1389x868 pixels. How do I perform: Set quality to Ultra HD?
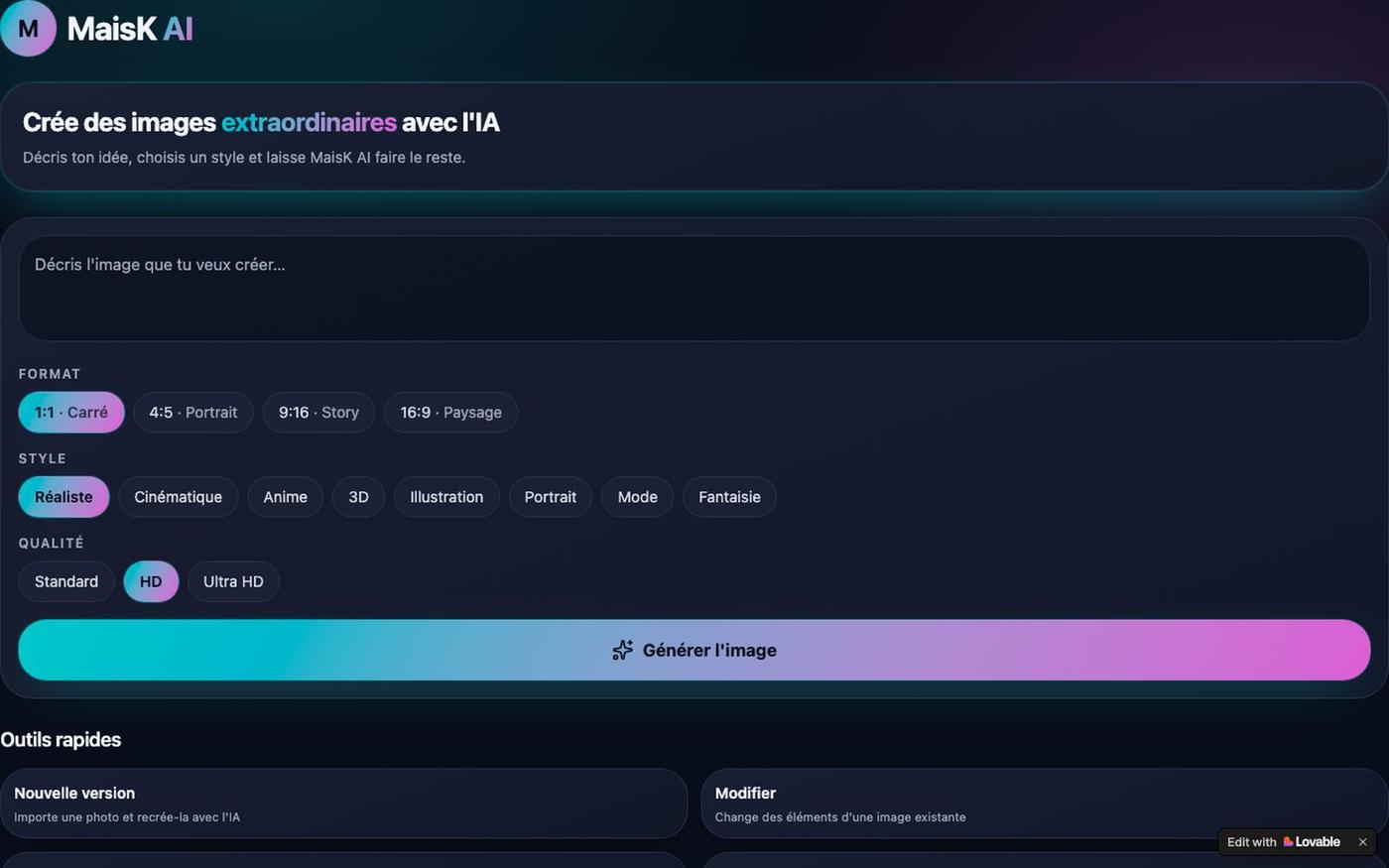pyautogui.click(x=233, y=581)
